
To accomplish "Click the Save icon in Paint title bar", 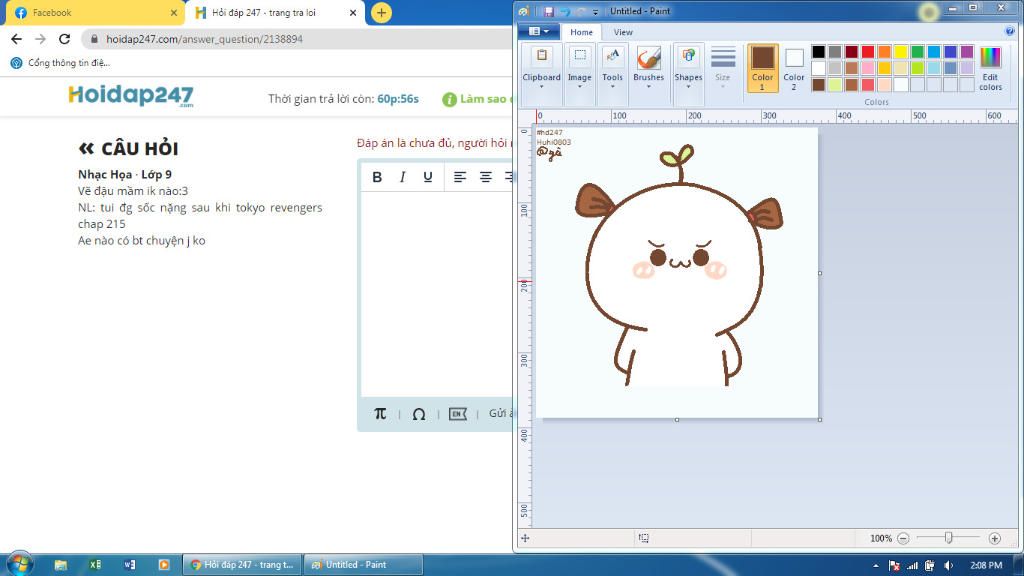I will click(548, 11).
